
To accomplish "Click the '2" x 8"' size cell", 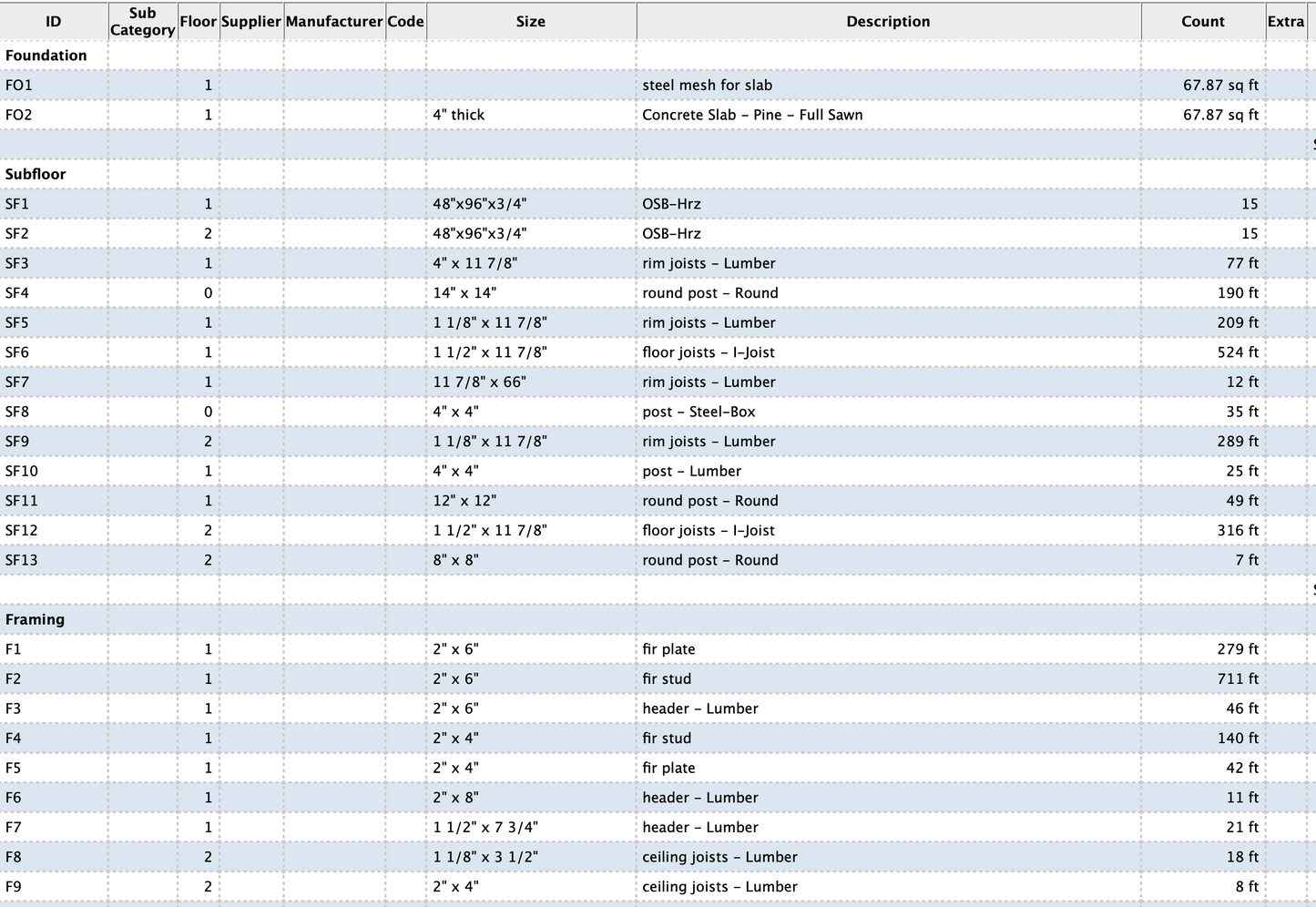I will [455, 798].
